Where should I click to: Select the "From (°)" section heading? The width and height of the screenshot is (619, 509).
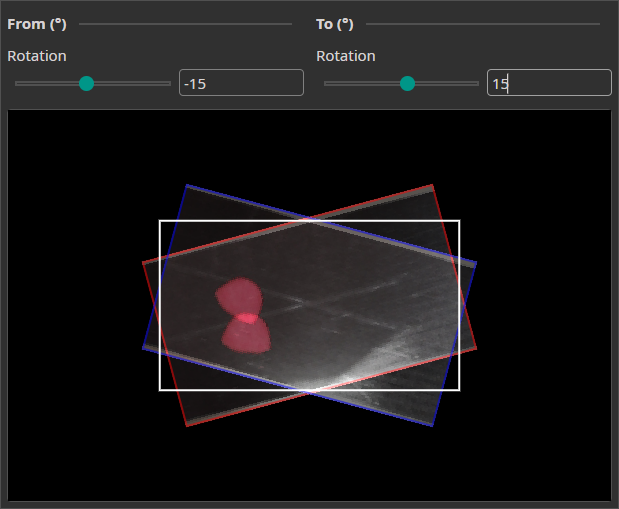(x=37, y=24)
